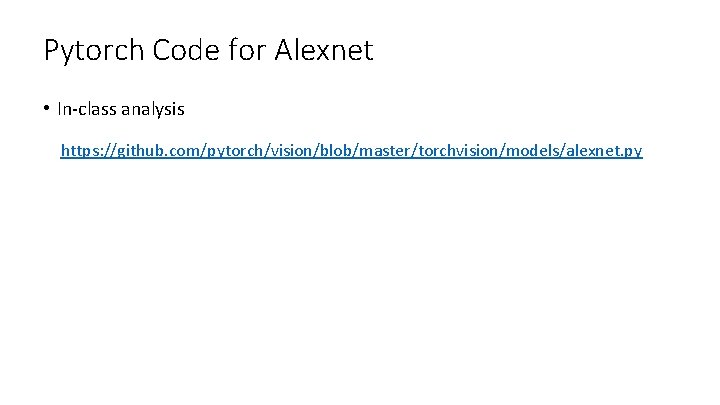Click 'https' at the start of link
This screenshot has width=720, height=405.
[79, 151]
